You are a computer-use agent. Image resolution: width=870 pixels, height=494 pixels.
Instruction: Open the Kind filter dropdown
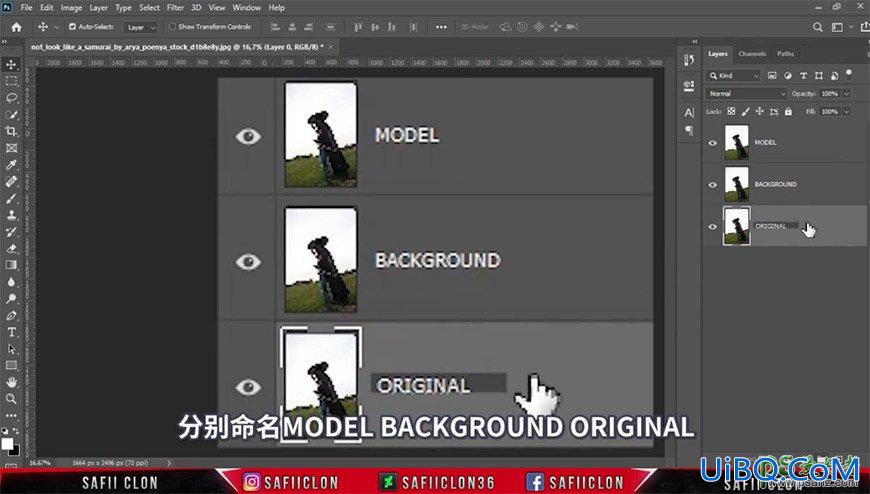[x=734, y=75]
